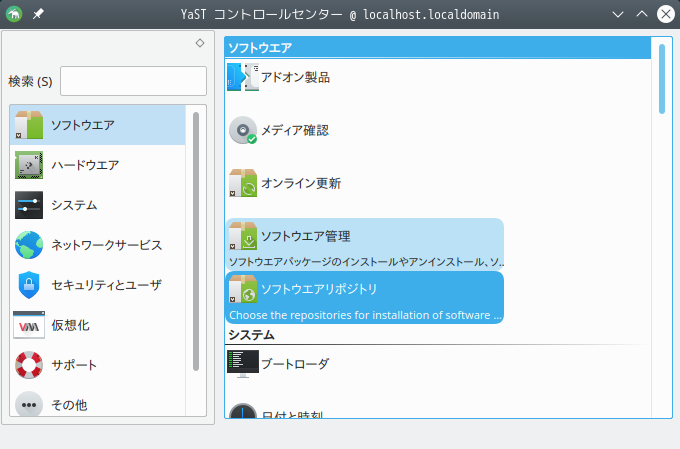Click the セキュリティとユーザ shield icon
The image size is (680, 449).
29,285
